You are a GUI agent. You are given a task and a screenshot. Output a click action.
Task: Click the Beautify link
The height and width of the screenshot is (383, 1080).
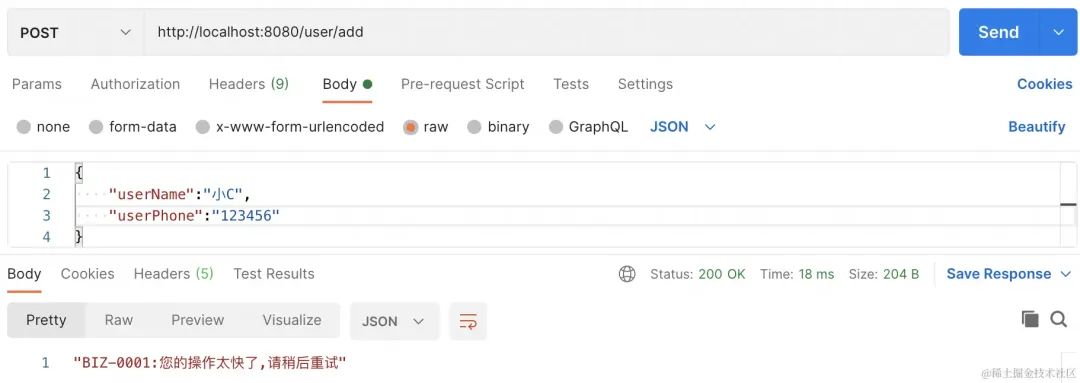point(1037,127)
